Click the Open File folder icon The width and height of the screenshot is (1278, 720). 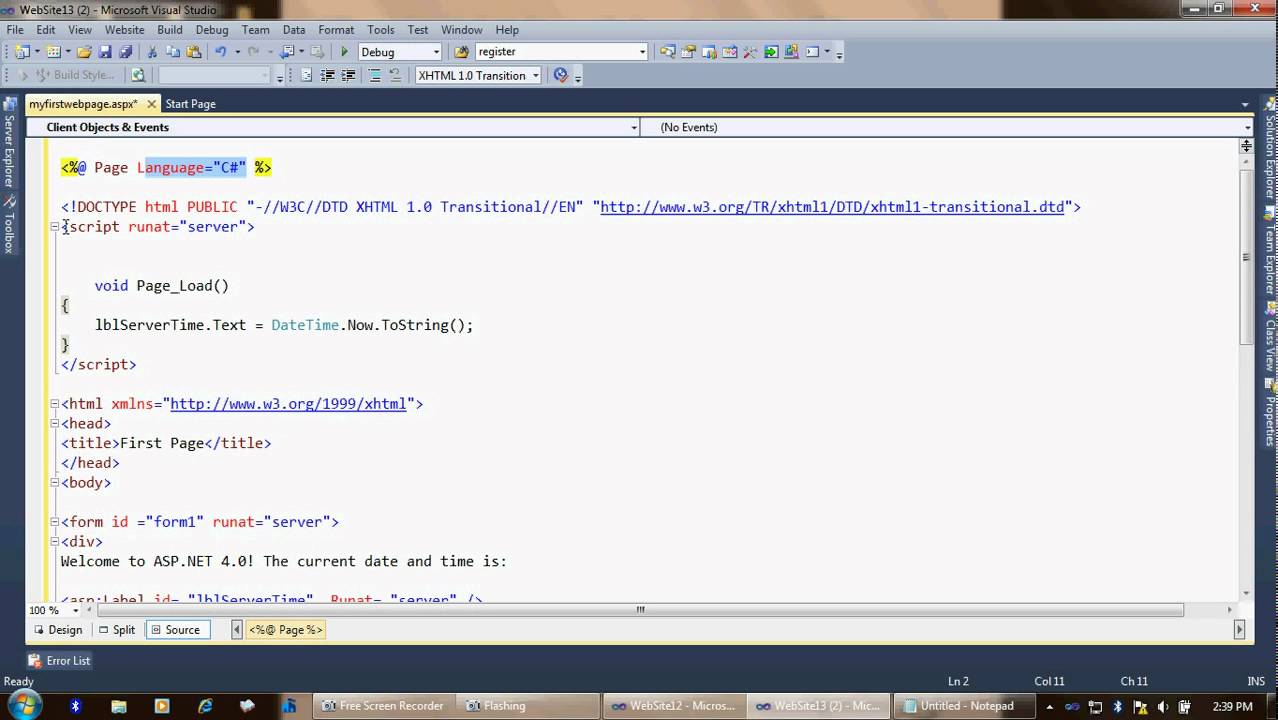point(84,52)
